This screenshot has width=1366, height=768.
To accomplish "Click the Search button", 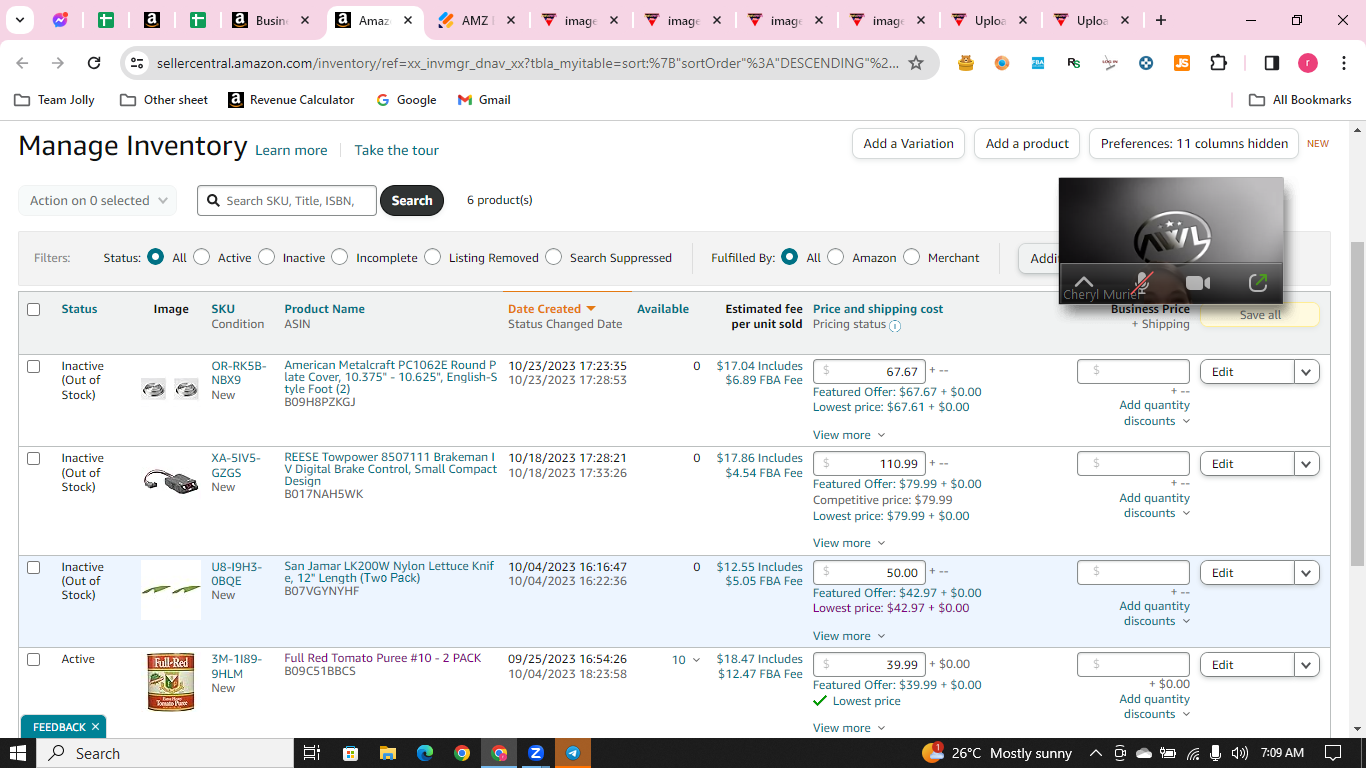I will pyautogui.click(x=411, y=200).
